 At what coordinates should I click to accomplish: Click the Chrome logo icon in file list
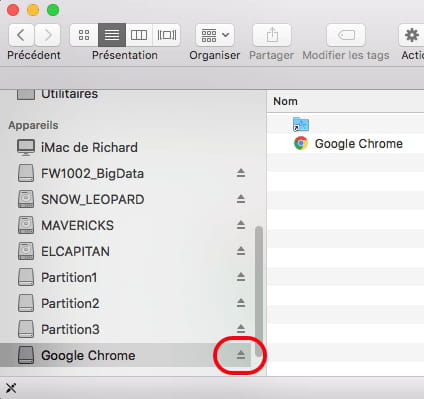click(x=301, y=144)
